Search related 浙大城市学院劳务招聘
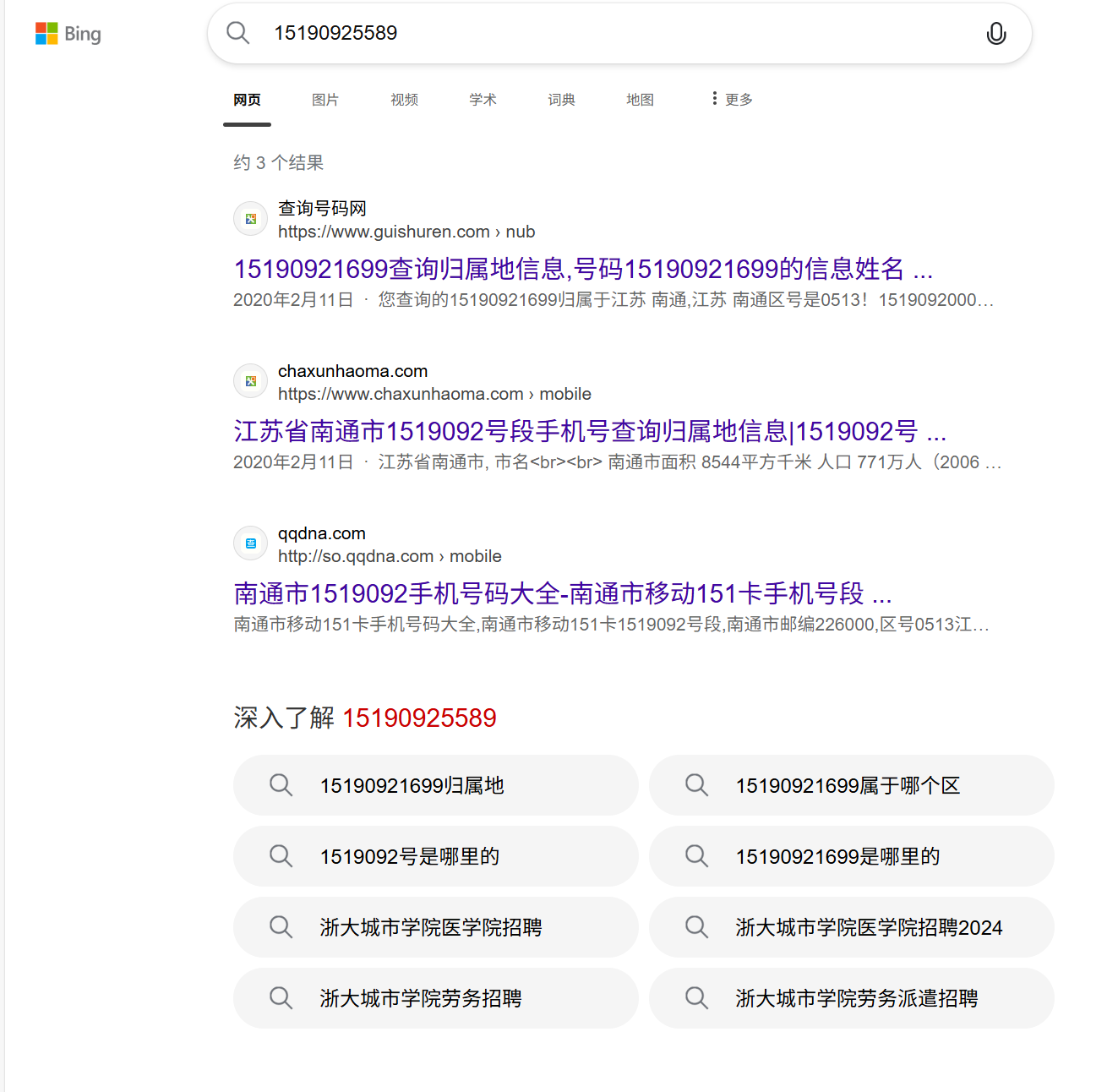 coord(436,998)
